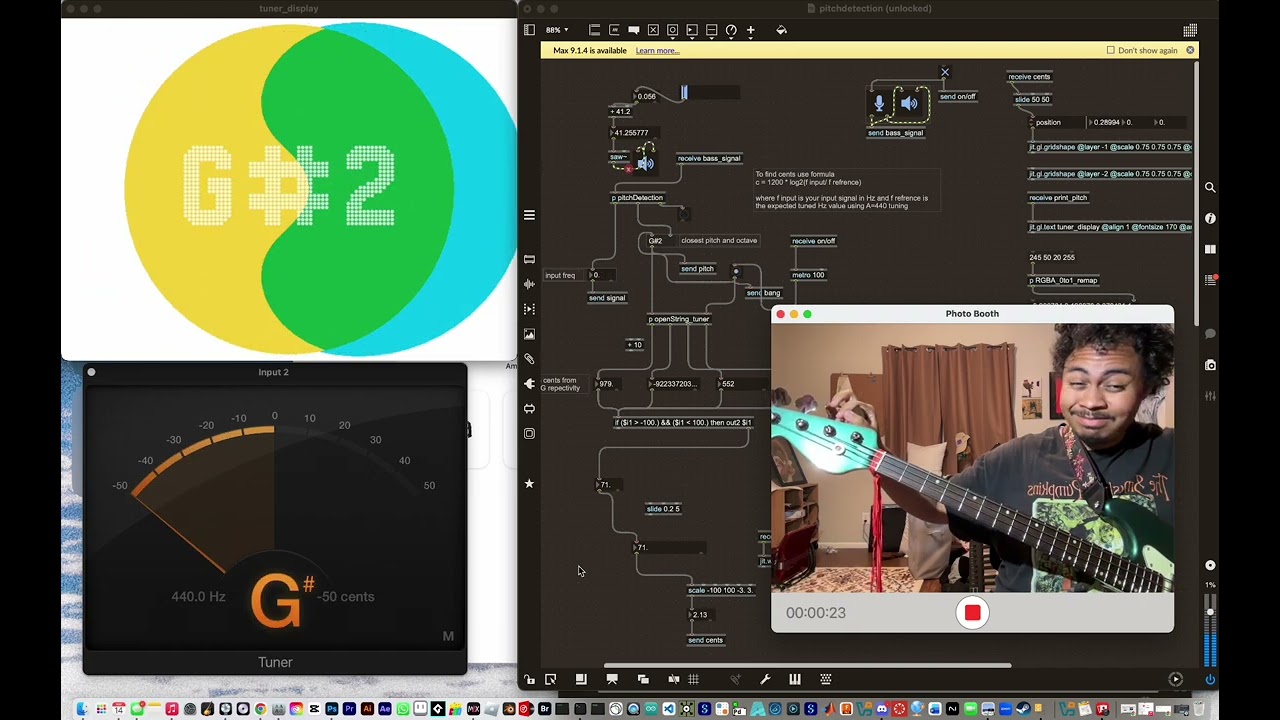Select the 0.056 number box
The width and height of the screenshot is (1280, 720).
(x=645, y=97)
